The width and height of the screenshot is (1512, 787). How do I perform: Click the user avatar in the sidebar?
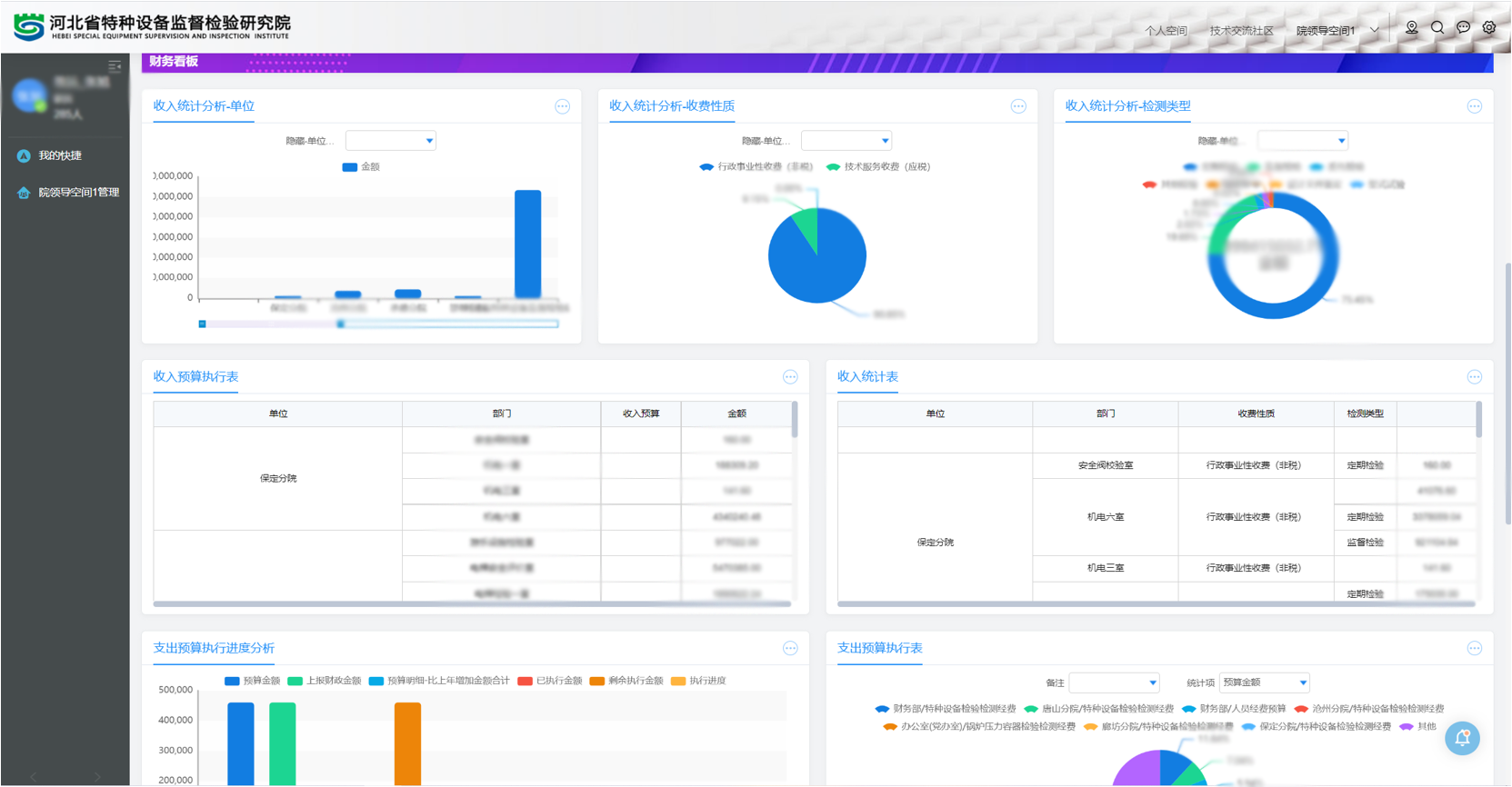[30, 95]
